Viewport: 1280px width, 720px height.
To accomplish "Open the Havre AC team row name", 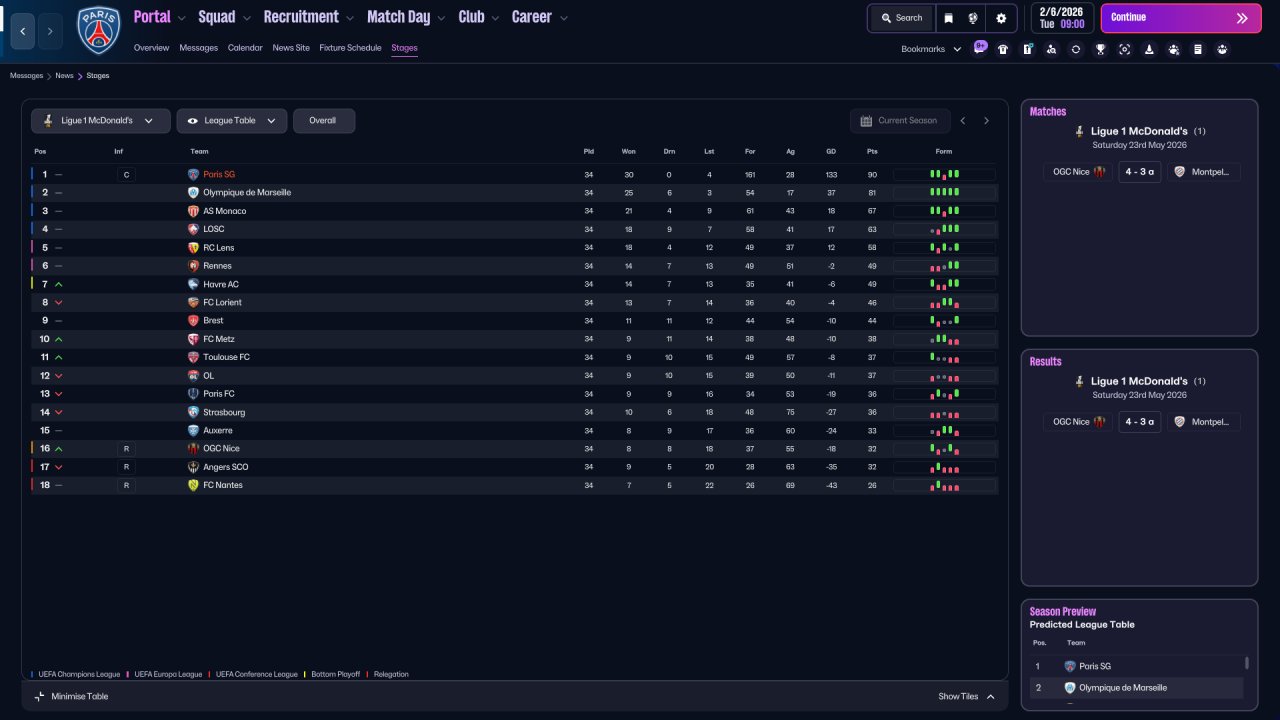I will point(221,284).
